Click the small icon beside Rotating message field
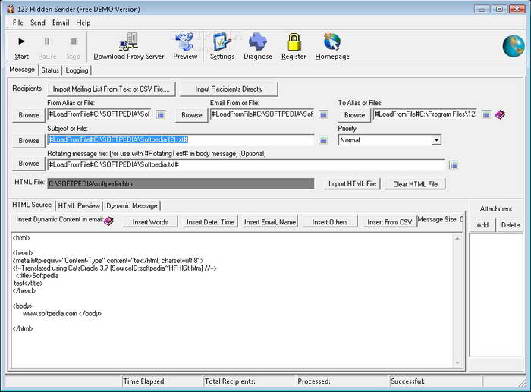 [x=454, y=165]
